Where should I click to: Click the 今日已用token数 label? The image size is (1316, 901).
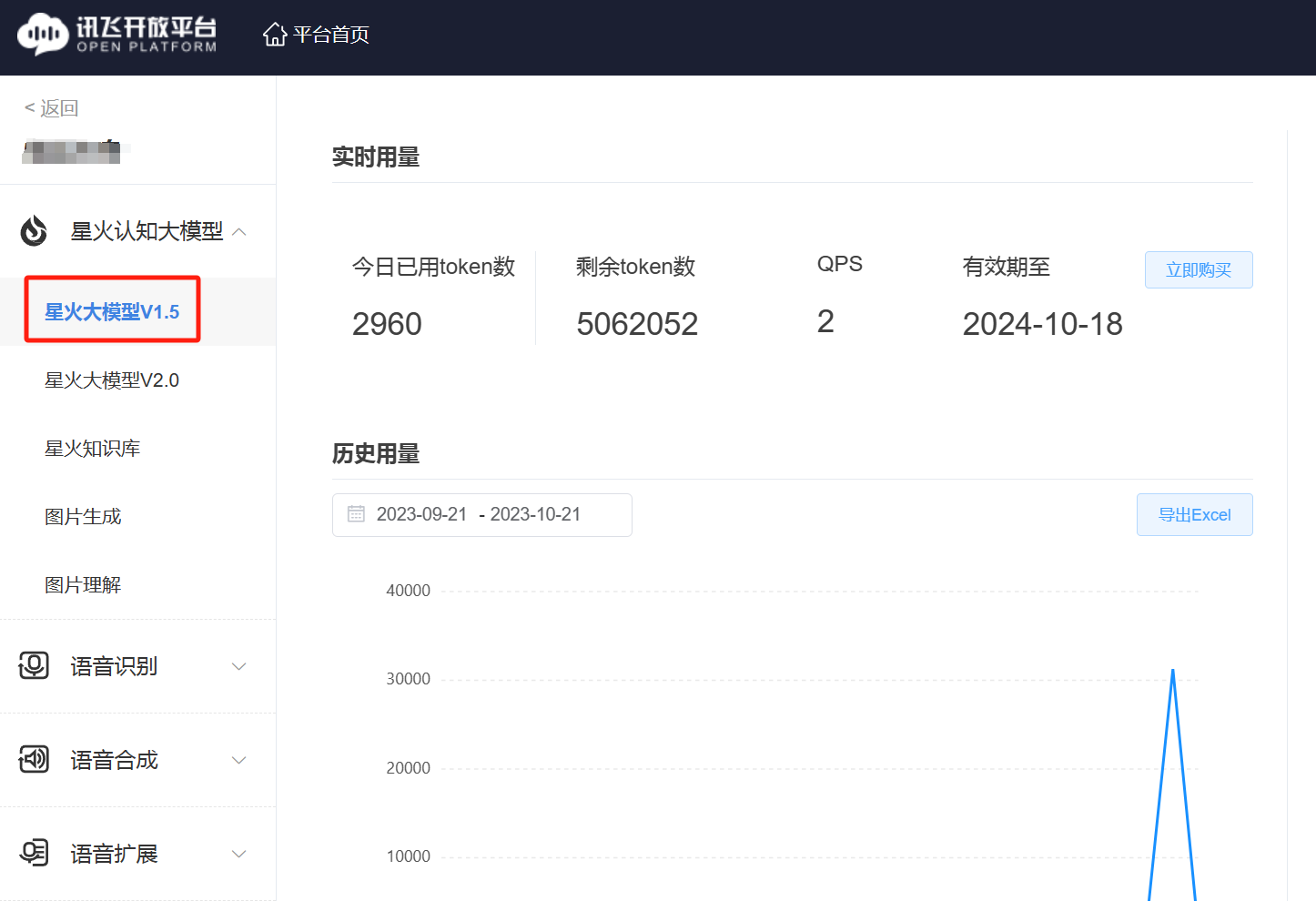pyautogui.click(x=434, y=267)
